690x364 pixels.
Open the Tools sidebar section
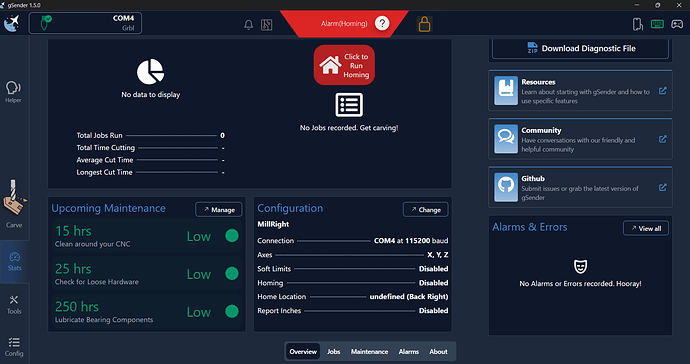(14, 305)
